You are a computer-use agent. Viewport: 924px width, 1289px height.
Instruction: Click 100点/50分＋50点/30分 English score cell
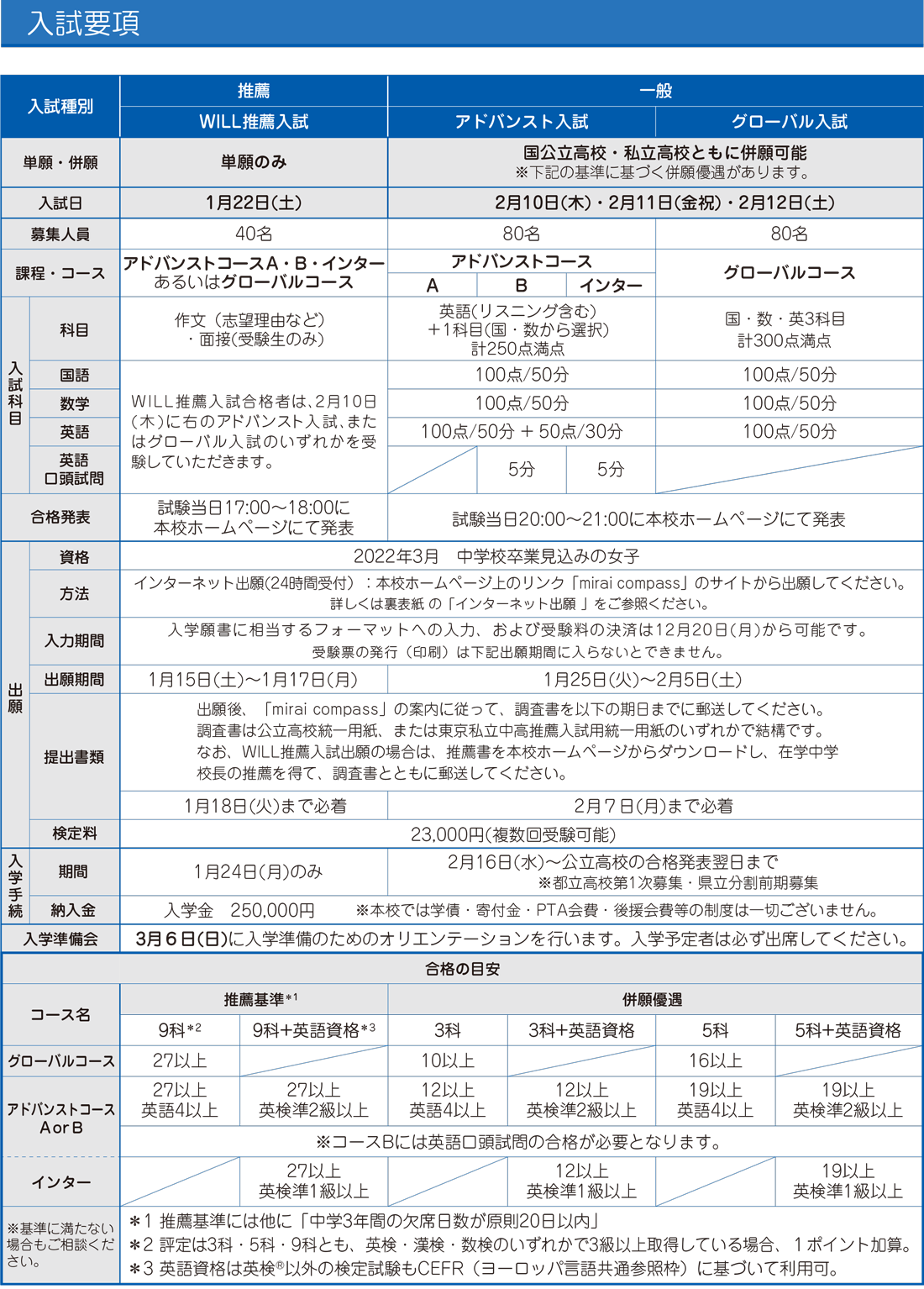(x=522, y=432)
